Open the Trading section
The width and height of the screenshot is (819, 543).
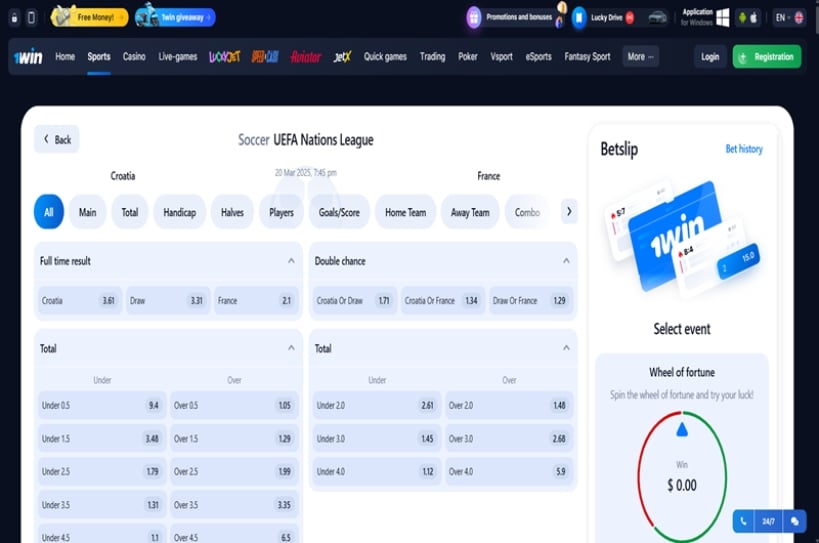point(432,56)
